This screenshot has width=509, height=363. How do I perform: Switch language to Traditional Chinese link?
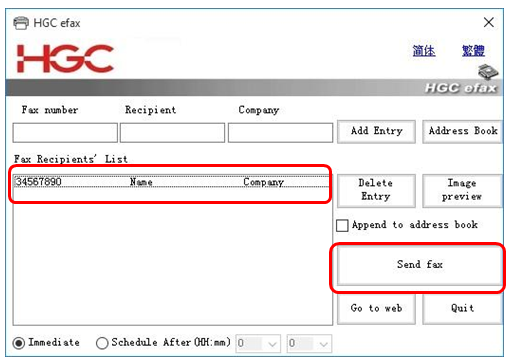point(473,51)
